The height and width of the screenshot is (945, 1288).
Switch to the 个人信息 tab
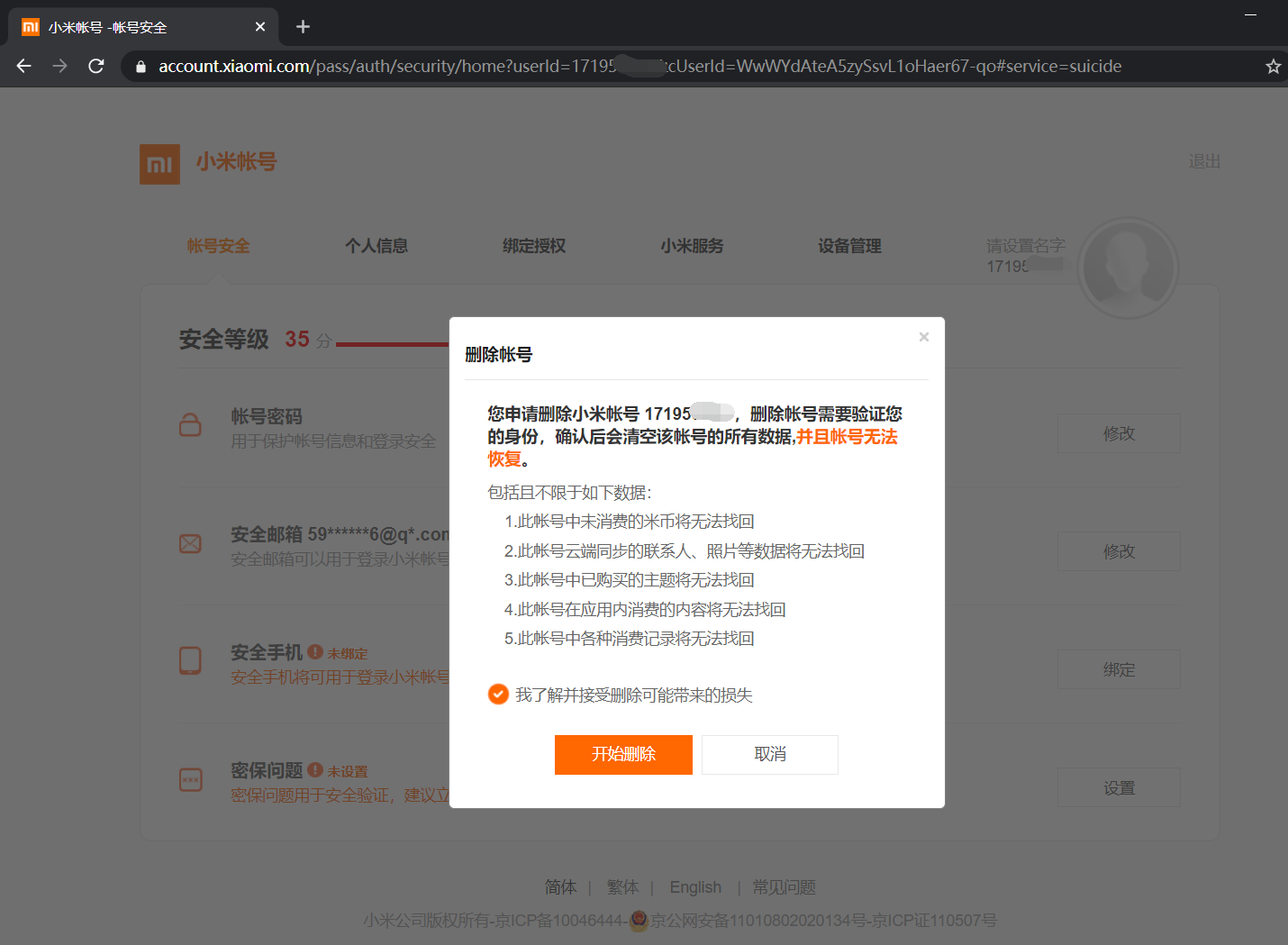click(376, 245)
